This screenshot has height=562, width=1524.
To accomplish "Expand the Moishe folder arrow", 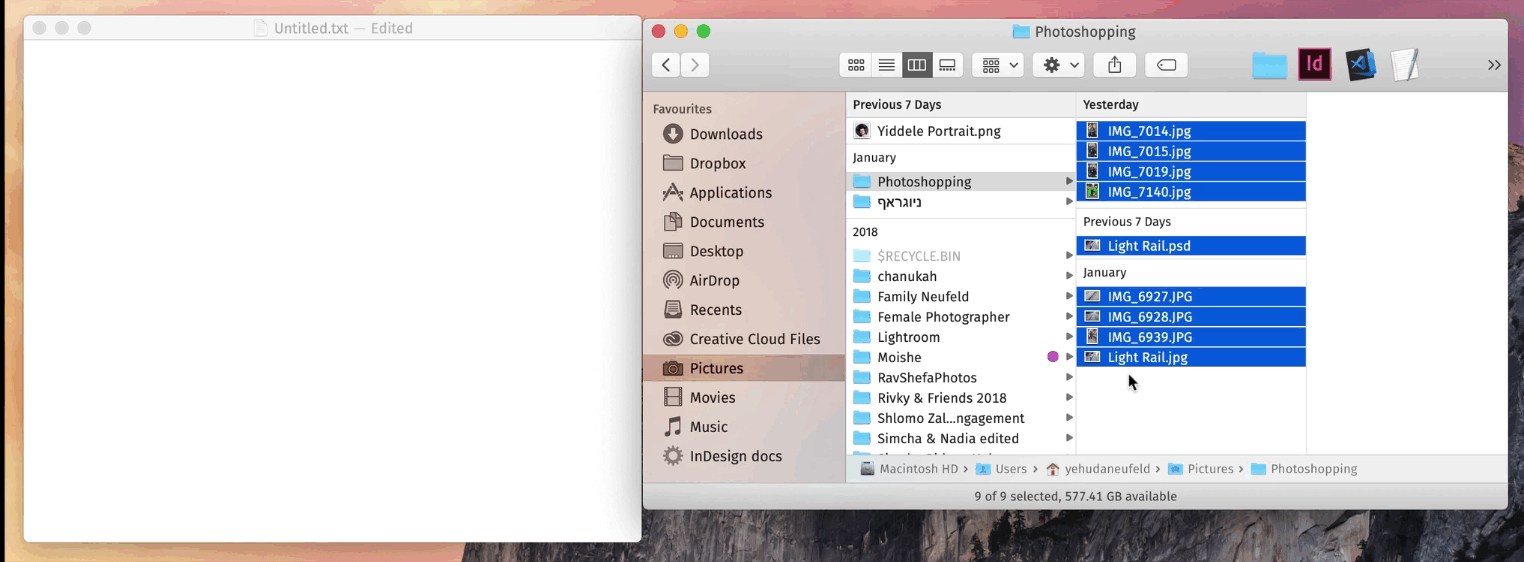I will 1069,357.
